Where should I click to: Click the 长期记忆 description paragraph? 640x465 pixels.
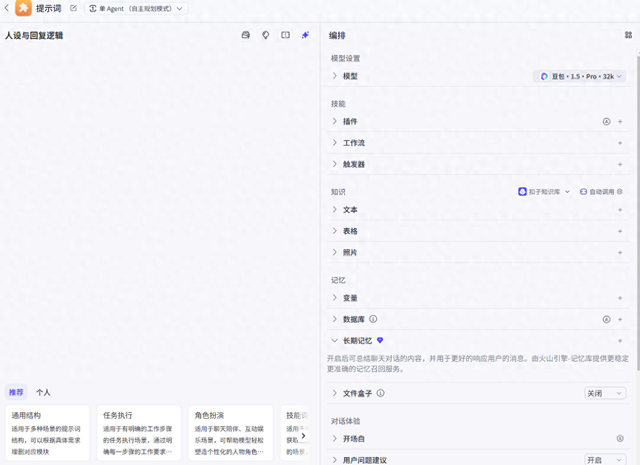click(478, 364)
